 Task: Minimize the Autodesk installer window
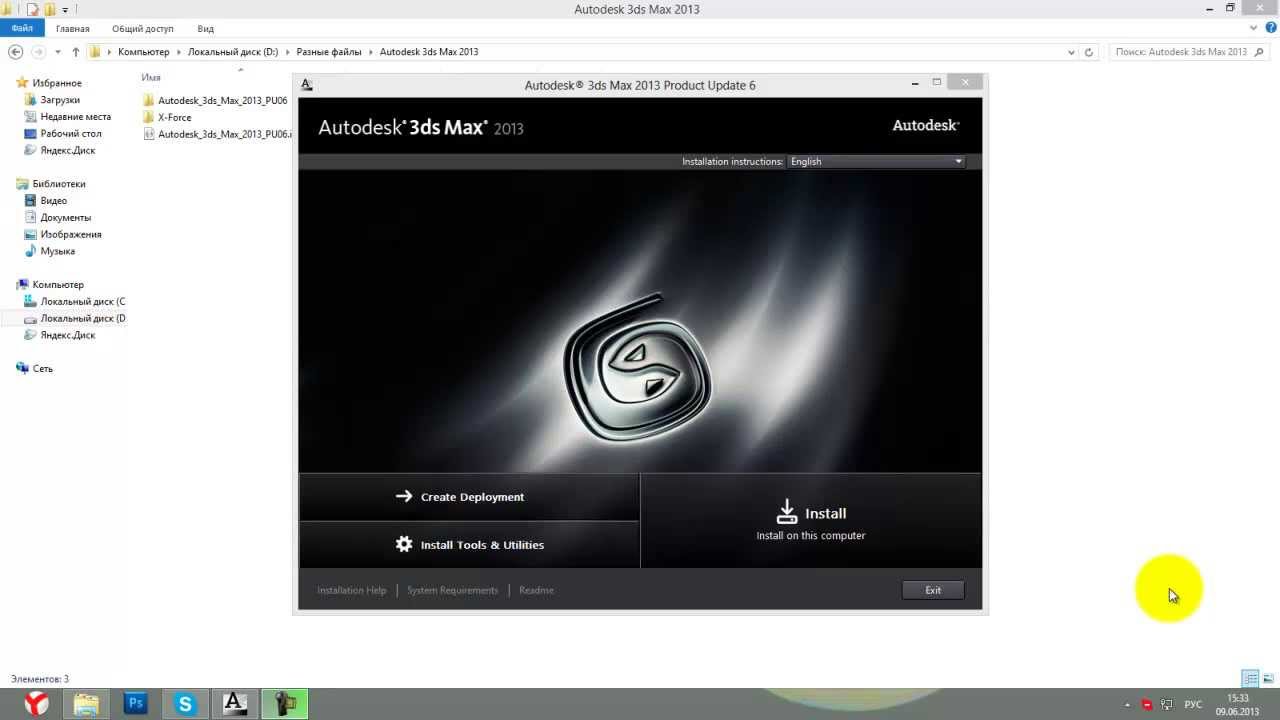(x=915, y=83)
